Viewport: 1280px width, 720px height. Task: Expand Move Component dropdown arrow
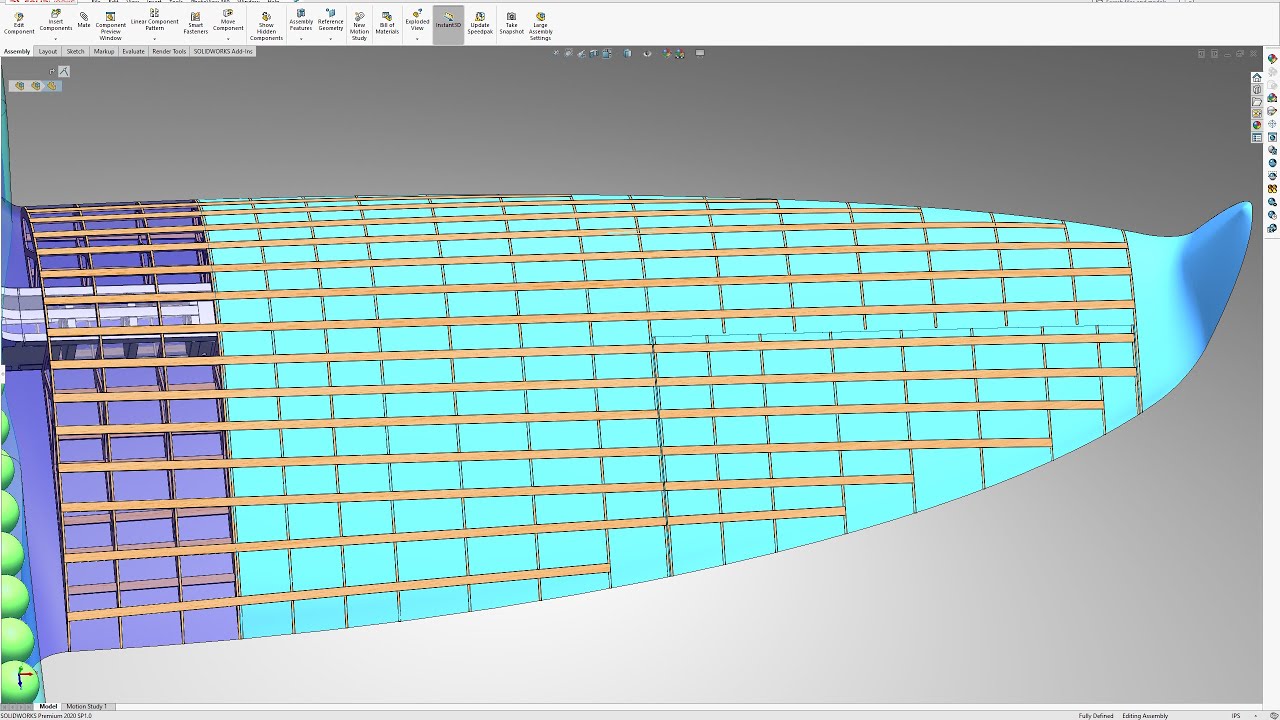(x=228, y=39)
